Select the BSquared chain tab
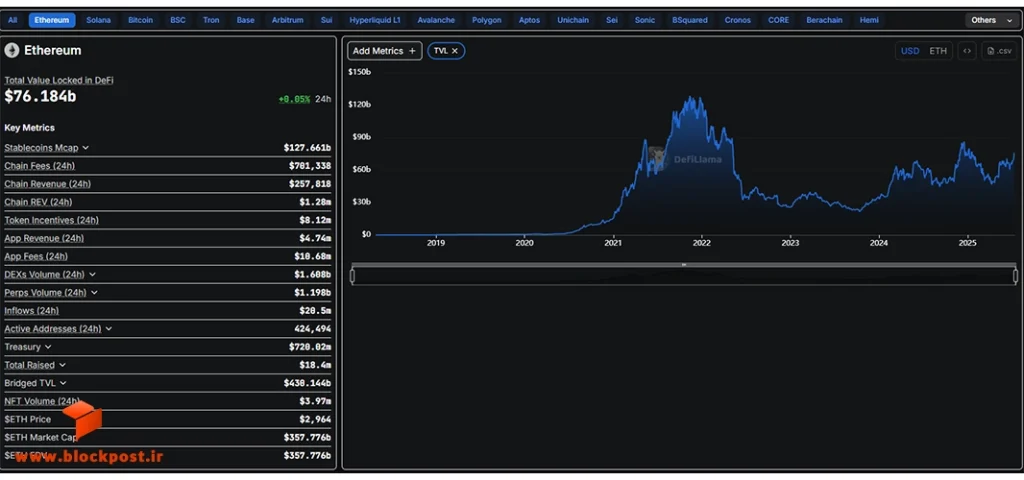The image size is (1024, 480). pos(690,20)
